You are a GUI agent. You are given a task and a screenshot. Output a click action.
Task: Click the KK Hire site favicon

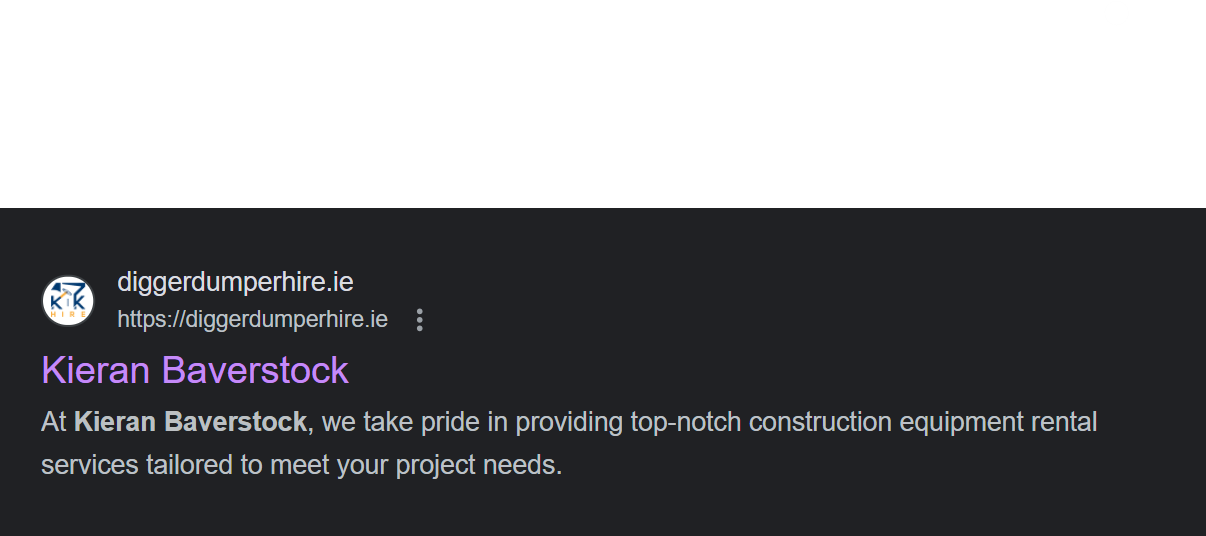tap(68, 301)
